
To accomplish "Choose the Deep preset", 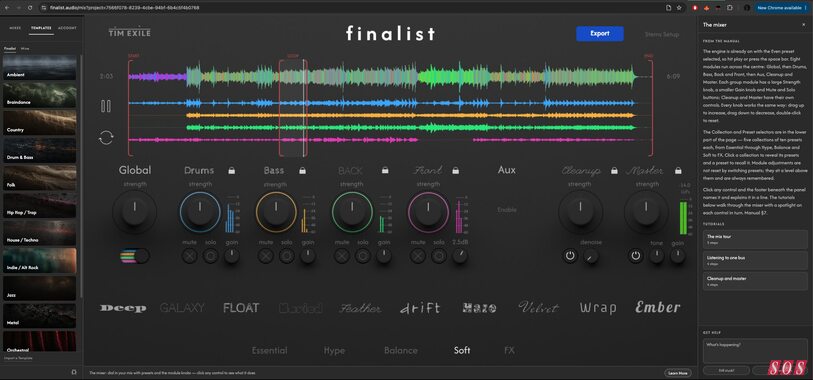I will click(123, 308).
